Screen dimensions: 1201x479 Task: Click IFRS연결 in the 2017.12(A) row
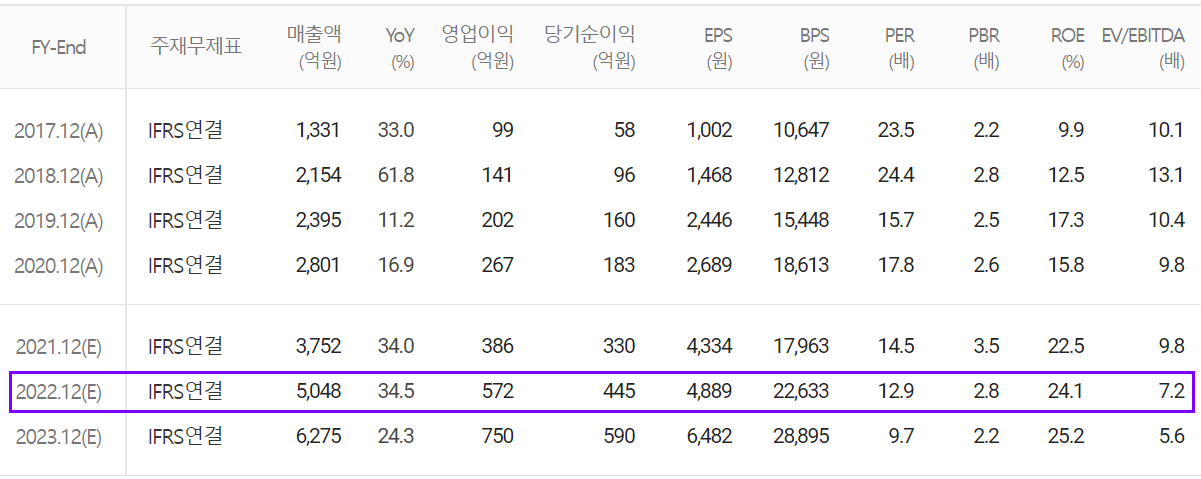pos(185,129)
